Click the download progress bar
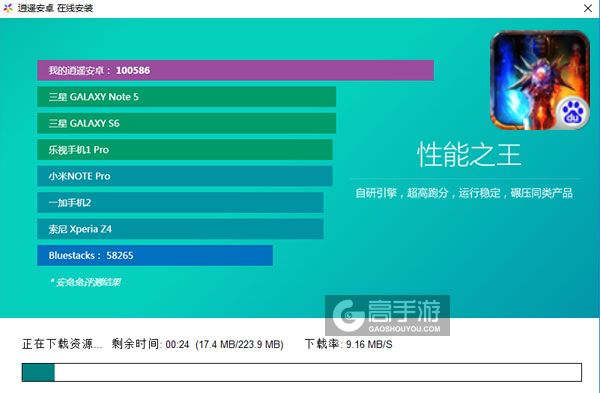The width and height of the screenshot is (600, 393). point(302,372)
